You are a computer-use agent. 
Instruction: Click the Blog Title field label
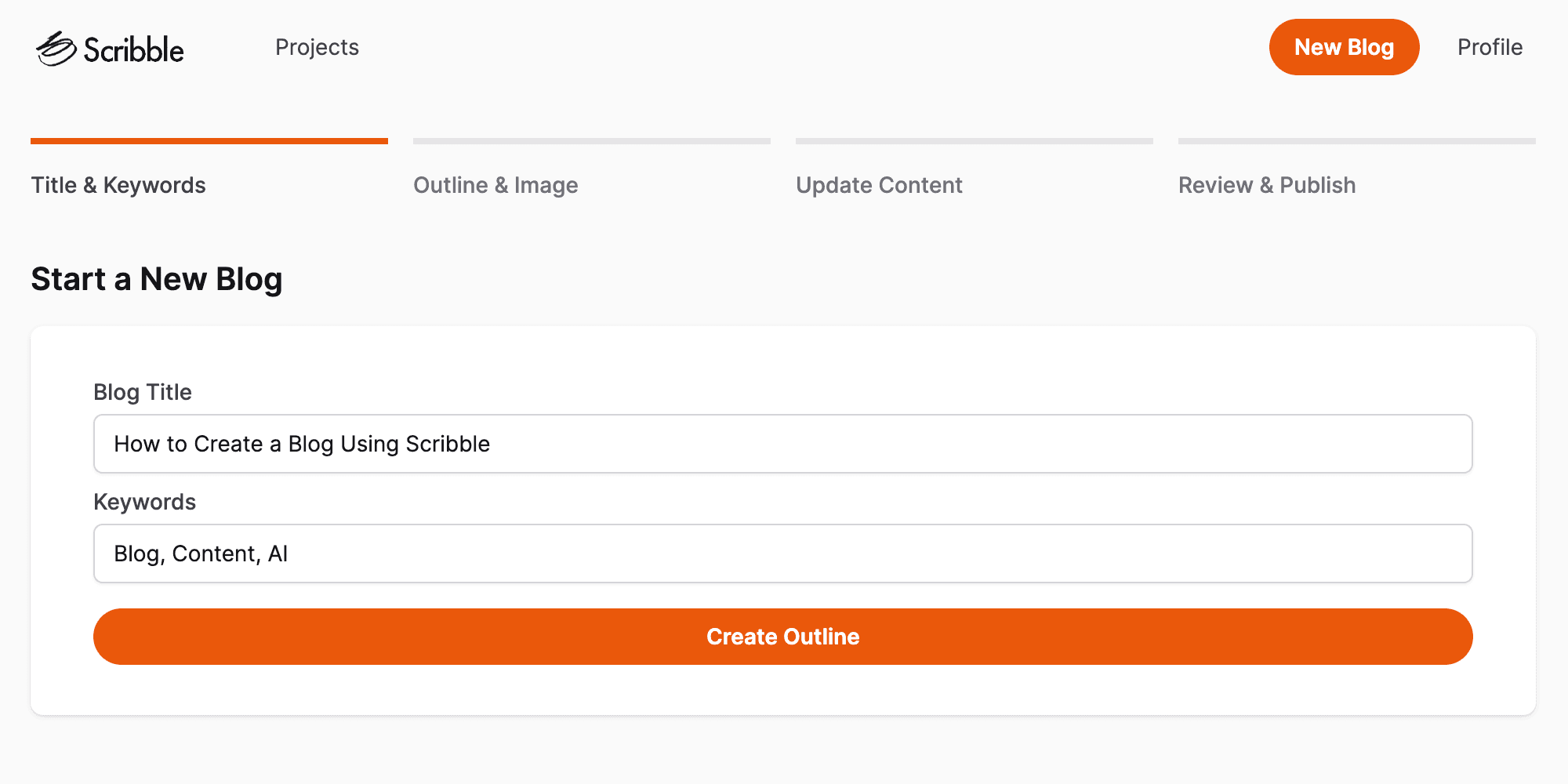tap(143, 392)
